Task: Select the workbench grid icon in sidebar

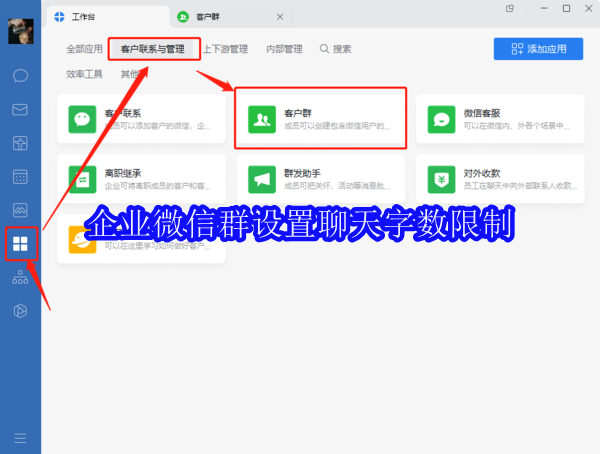Action: [x=20, y=244]
